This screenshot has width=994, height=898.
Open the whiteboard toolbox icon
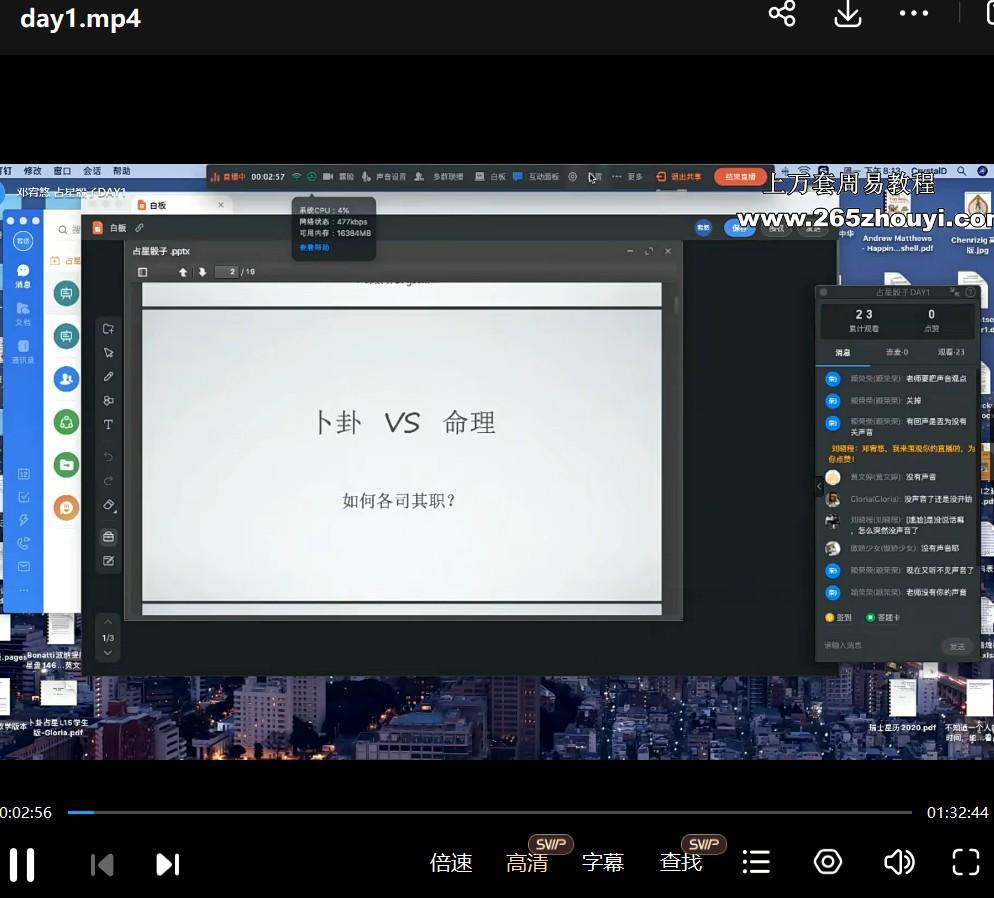pyautogui.click(x=108, y=537)
